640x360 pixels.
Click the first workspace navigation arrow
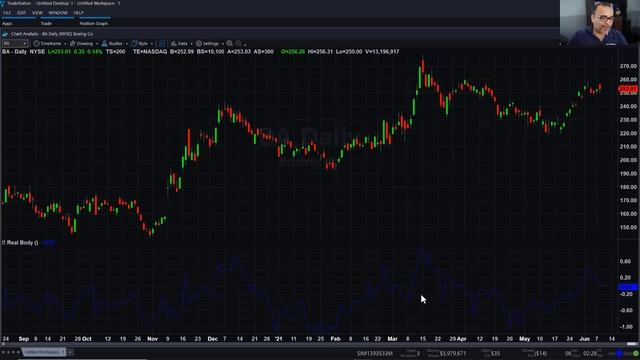coord(3,352)
